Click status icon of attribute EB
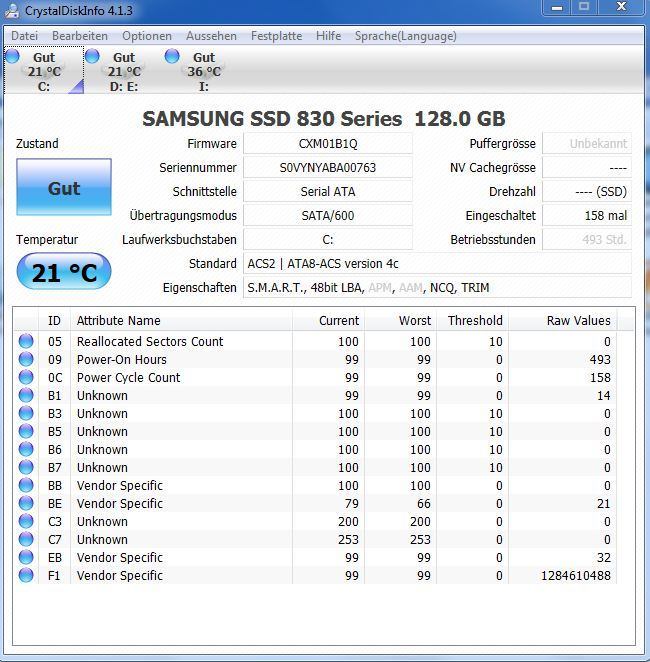 pos(26,557)
